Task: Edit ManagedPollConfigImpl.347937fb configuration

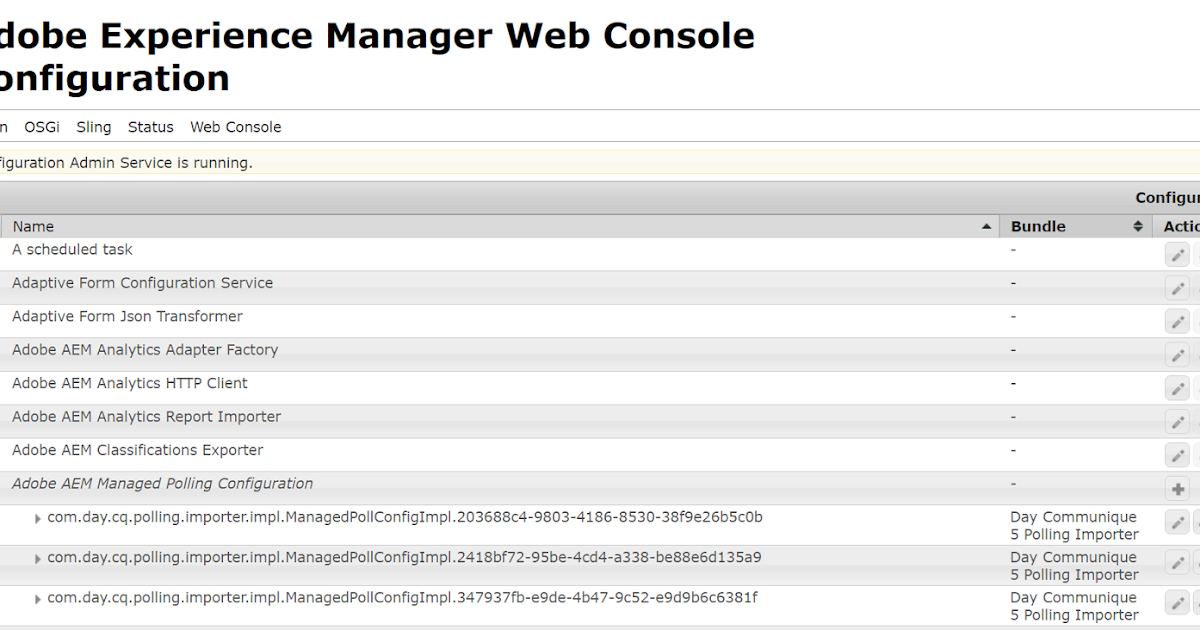Action: coord(1177,603)
